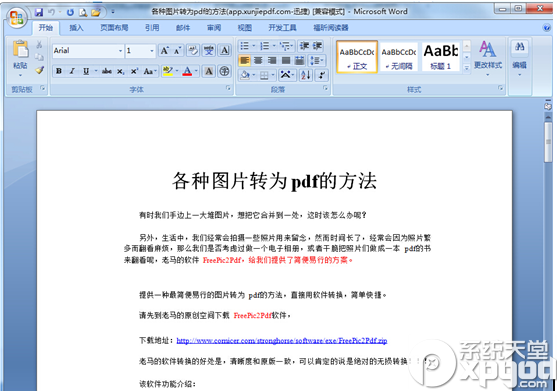Image resolution: width=557 pixels, height=391 pixels.
Task: Apply yellow text highlight color
Action: point(167,71)
